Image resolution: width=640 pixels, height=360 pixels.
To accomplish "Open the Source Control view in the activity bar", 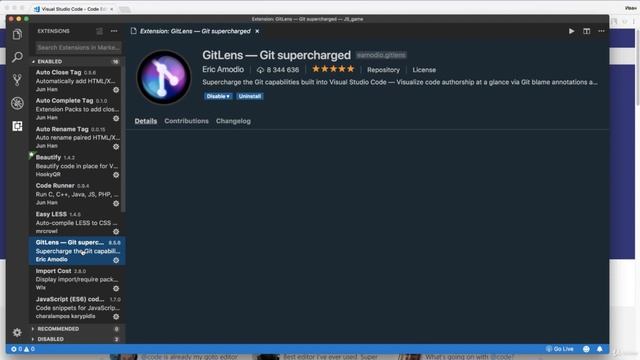I will coord(17,80).
